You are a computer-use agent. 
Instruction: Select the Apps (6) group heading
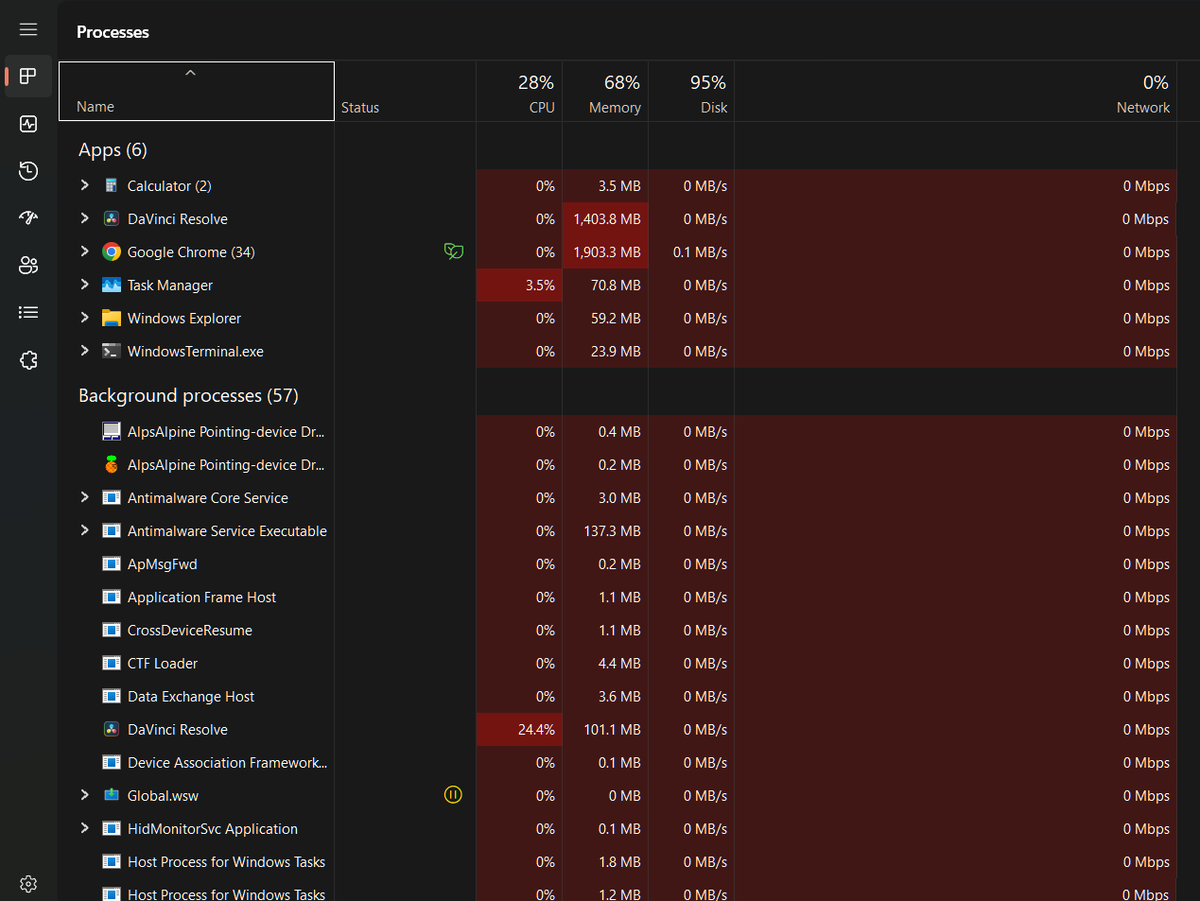tap(113, 150)
